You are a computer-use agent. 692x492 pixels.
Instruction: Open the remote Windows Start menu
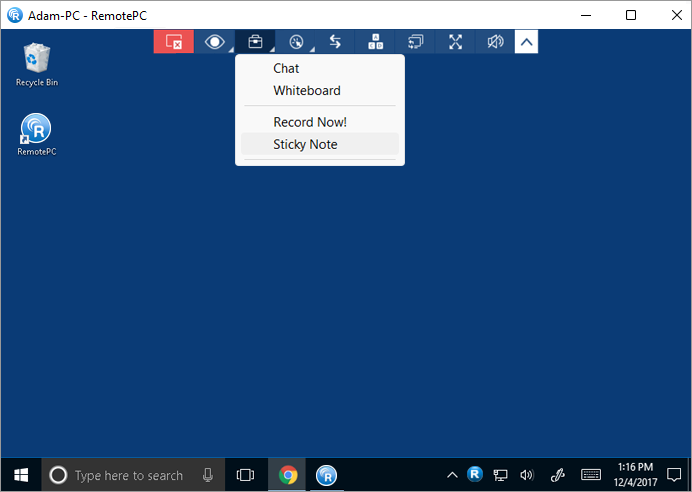[20, 475]
